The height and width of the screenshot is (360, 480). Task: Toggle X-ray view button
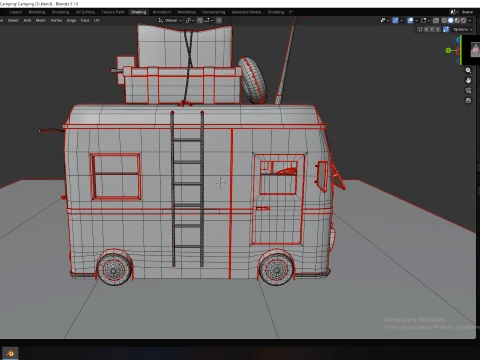coord(436,20)
